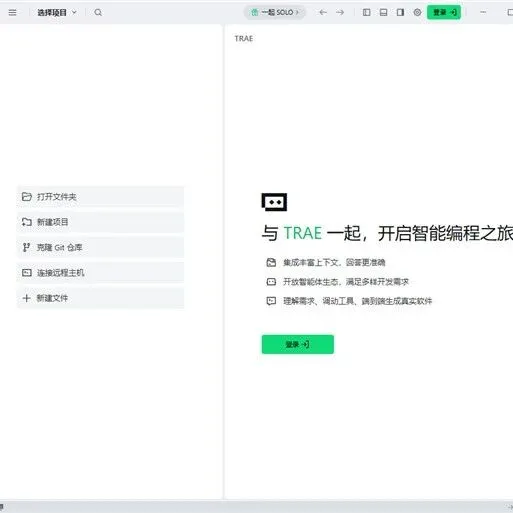Expand the 选择项目 project dropdown
This screenshot has width=513, height=513.
57,13
